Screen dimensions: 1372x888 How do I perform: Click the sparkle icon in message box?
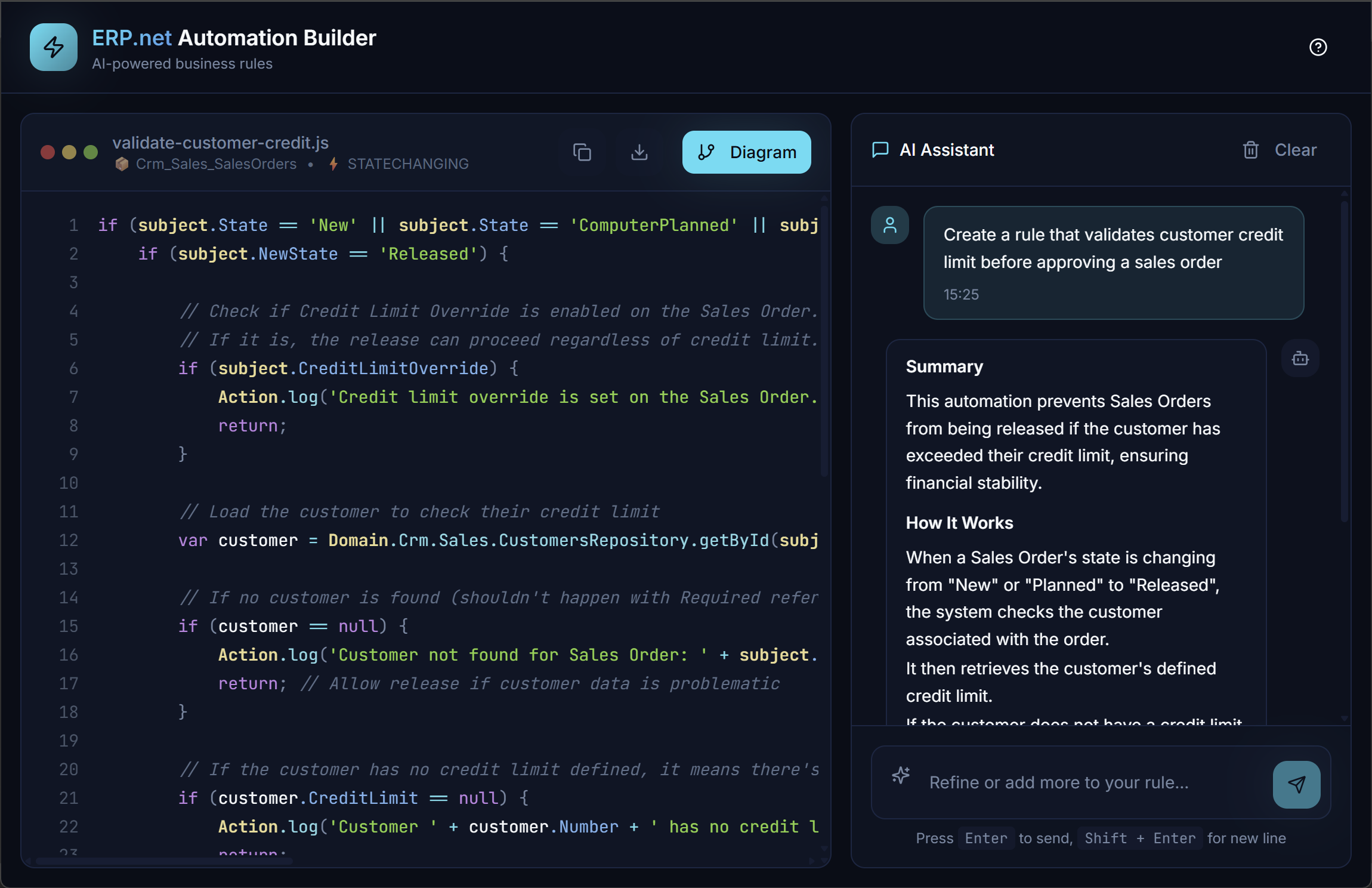point(901,775)
